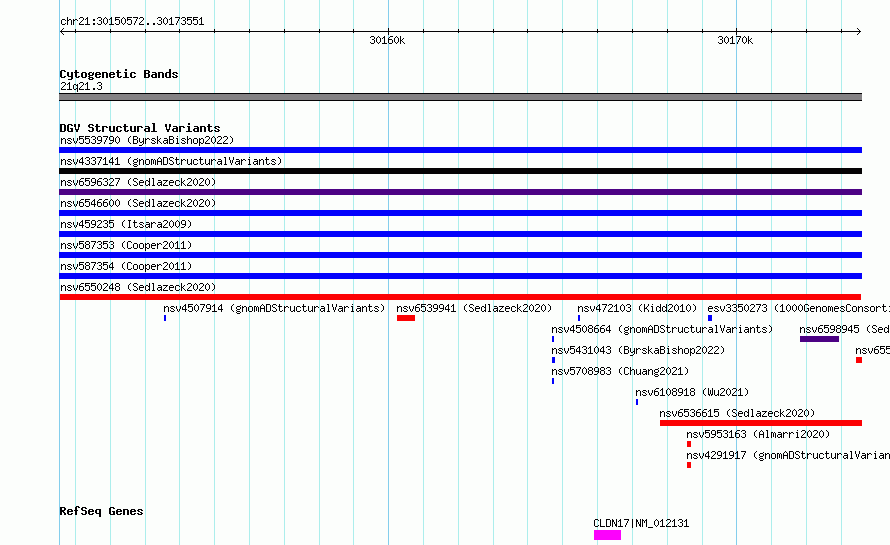Click the partially visible nsv655 label
The height and width of the screenshot is (545, 890).
coord(872,350)
